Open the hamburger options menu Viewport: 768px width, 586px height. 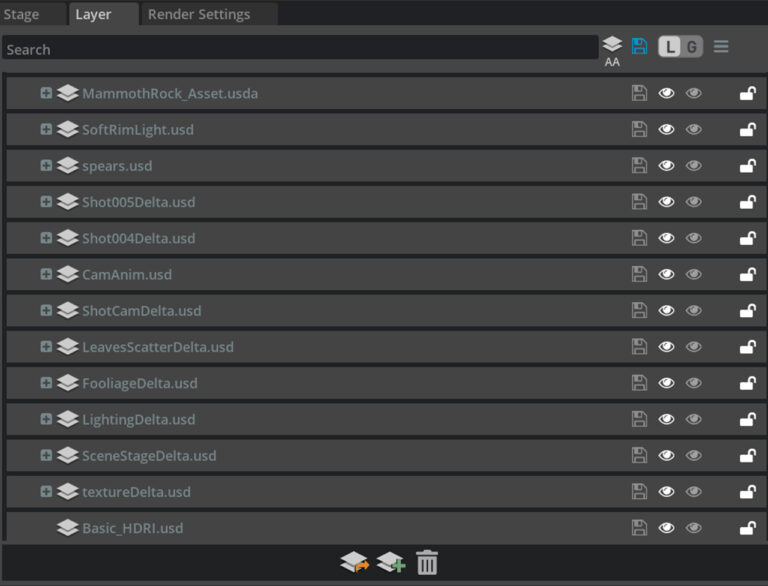(x=721, y=46)
